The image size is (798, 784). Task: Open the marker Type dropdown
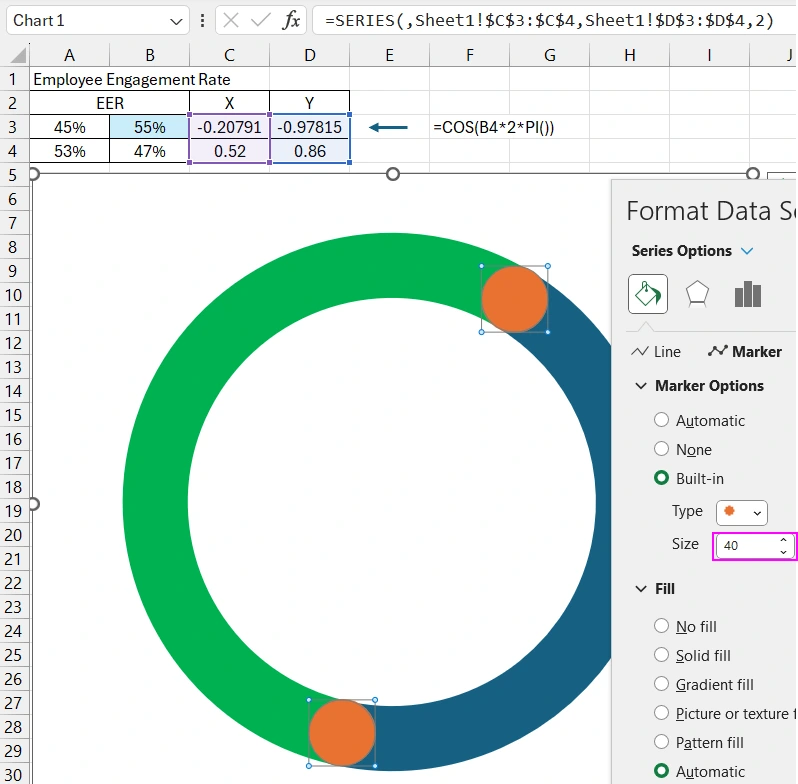(742, 512)
